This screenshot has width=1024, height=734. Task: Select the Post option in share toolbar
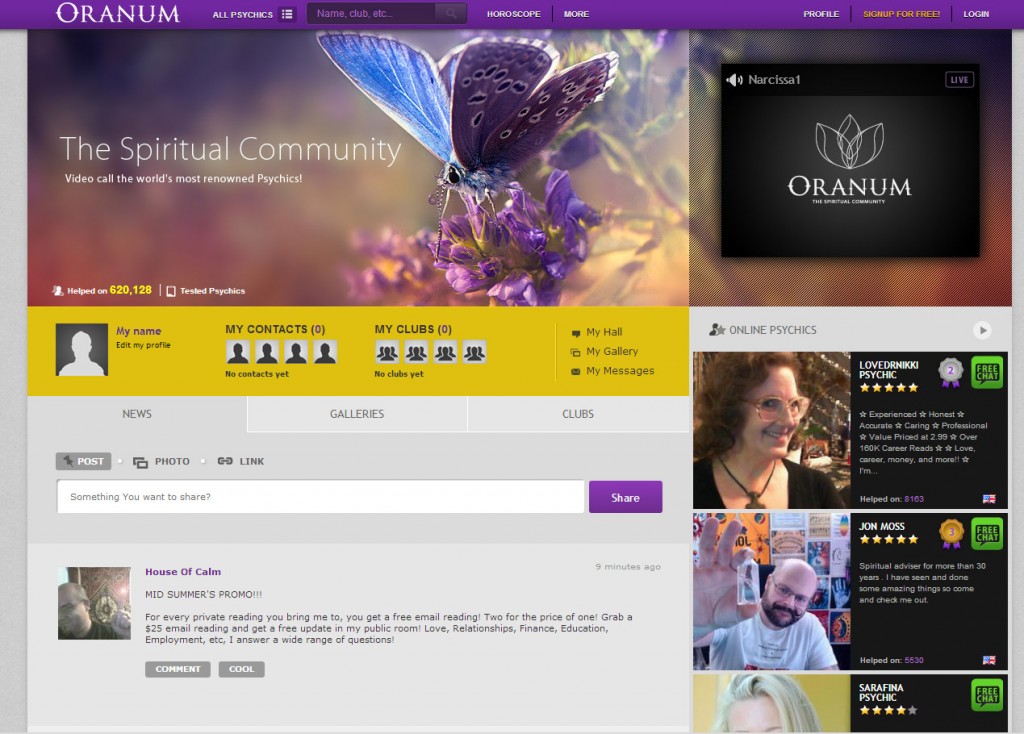click(84, 461)
